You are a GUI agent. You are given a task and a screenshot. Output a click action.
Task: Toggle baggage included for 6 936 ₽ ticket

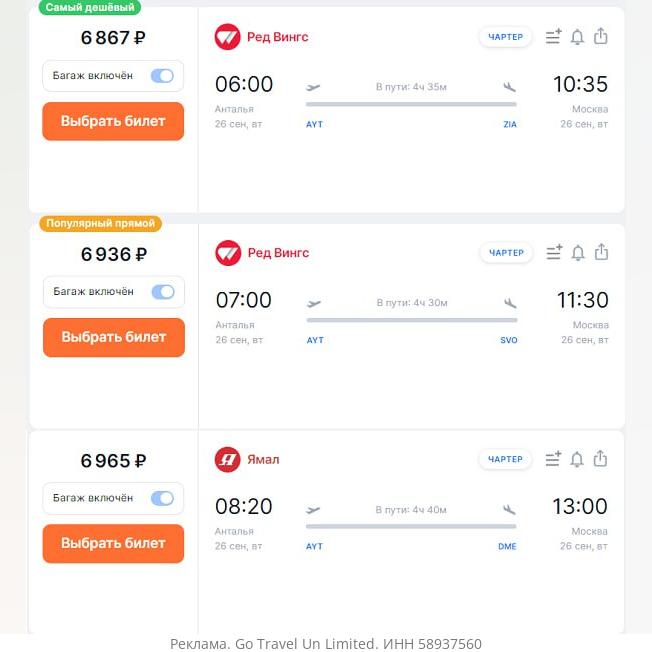tap(163, 292)
